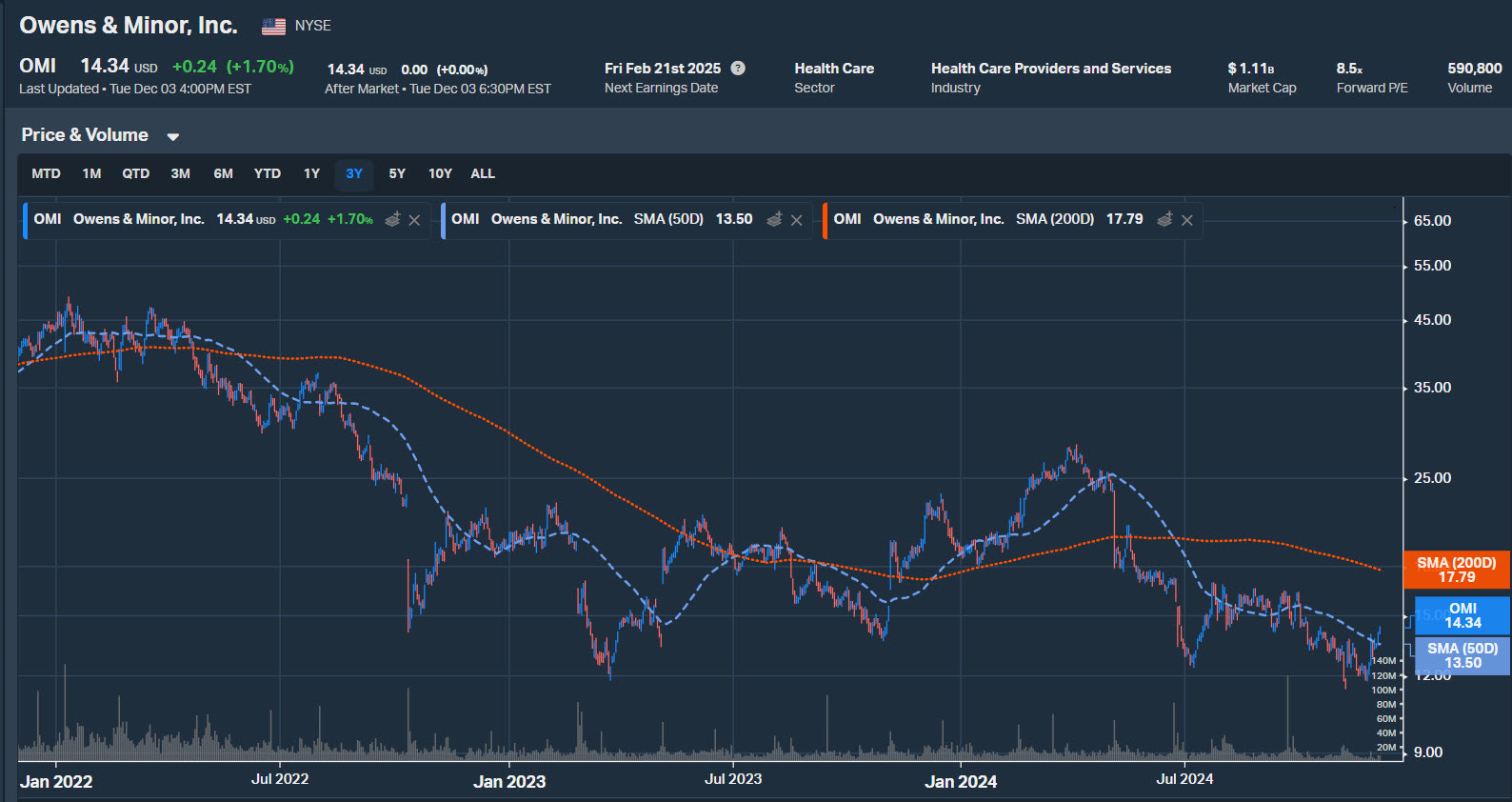The width and height of the screenshot is (1512, 802).
Task: Click the $1.11B Market Cap value
Action: tap(1251, 69)
